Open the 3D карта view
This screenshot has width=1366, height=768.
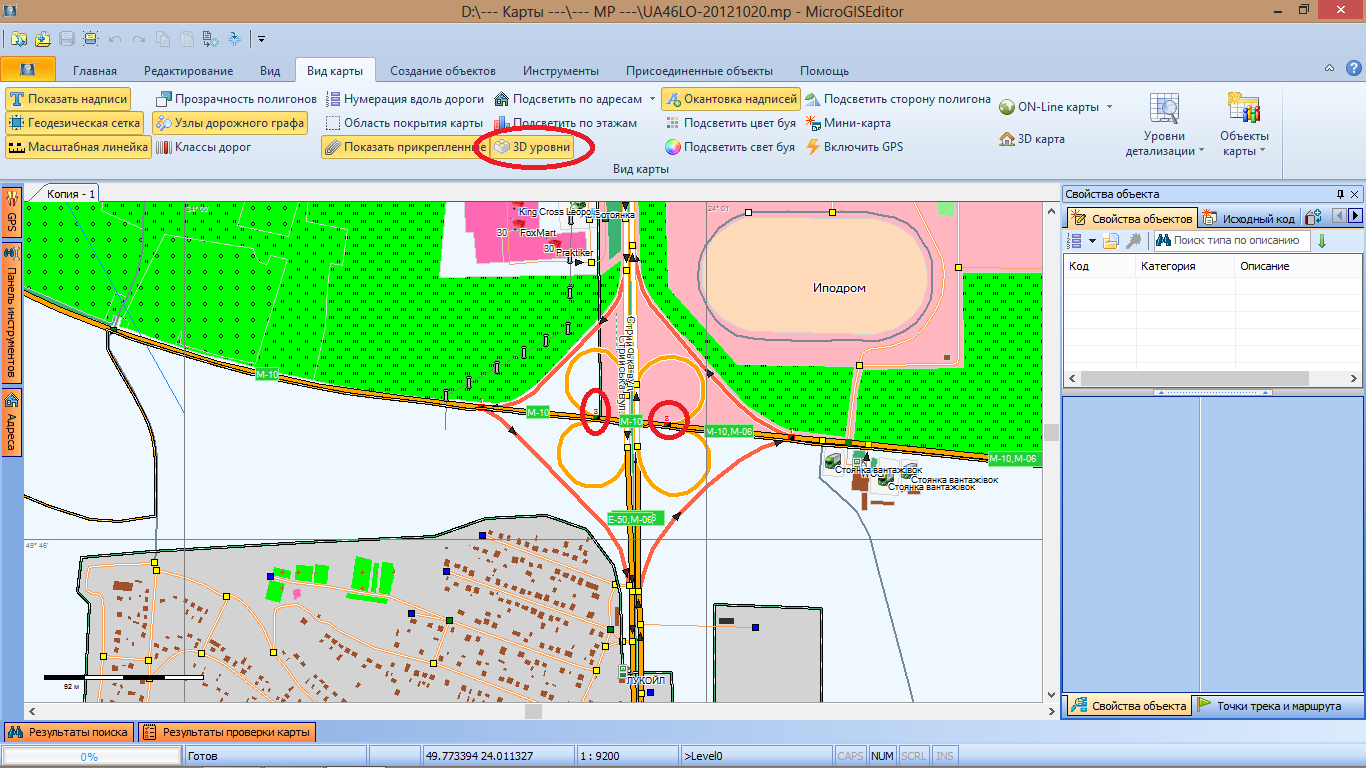coord(1032,139)
